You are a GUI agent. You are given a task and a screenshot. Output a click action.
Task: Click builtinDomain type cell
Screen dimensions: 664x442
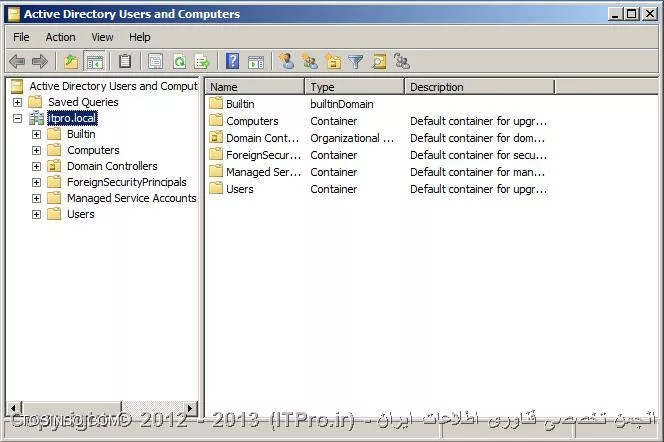click(342, 104)
